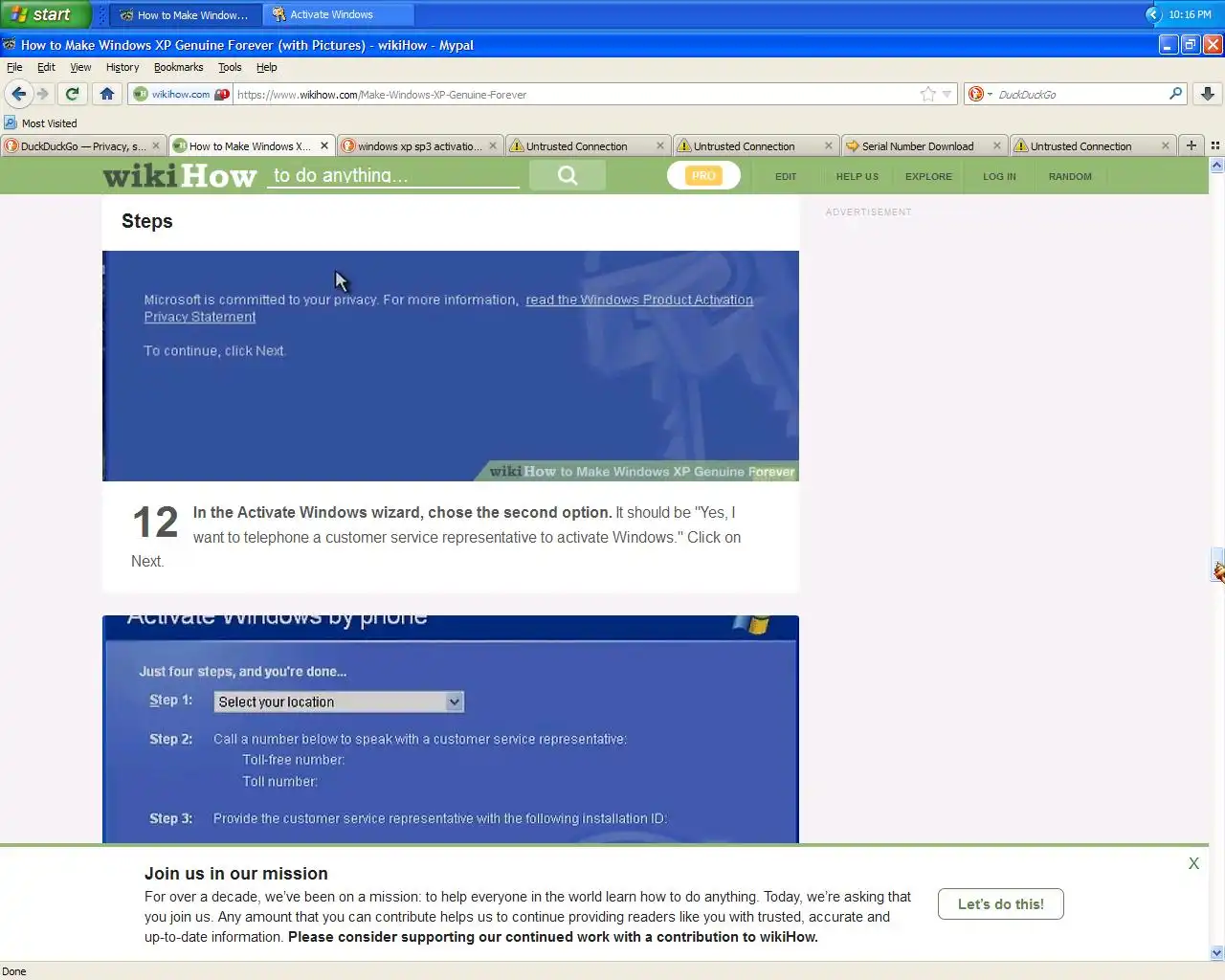Click page scrollbar up arrow
Image resolution: width=1225 pixels, height=980 pixels.
click(x=1217, y=166)
